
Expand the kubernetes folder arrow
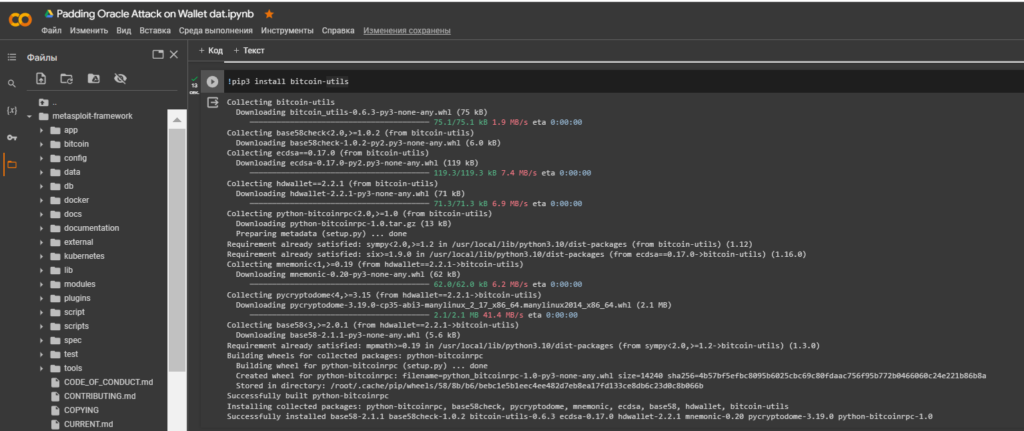(x=41, y=256)
